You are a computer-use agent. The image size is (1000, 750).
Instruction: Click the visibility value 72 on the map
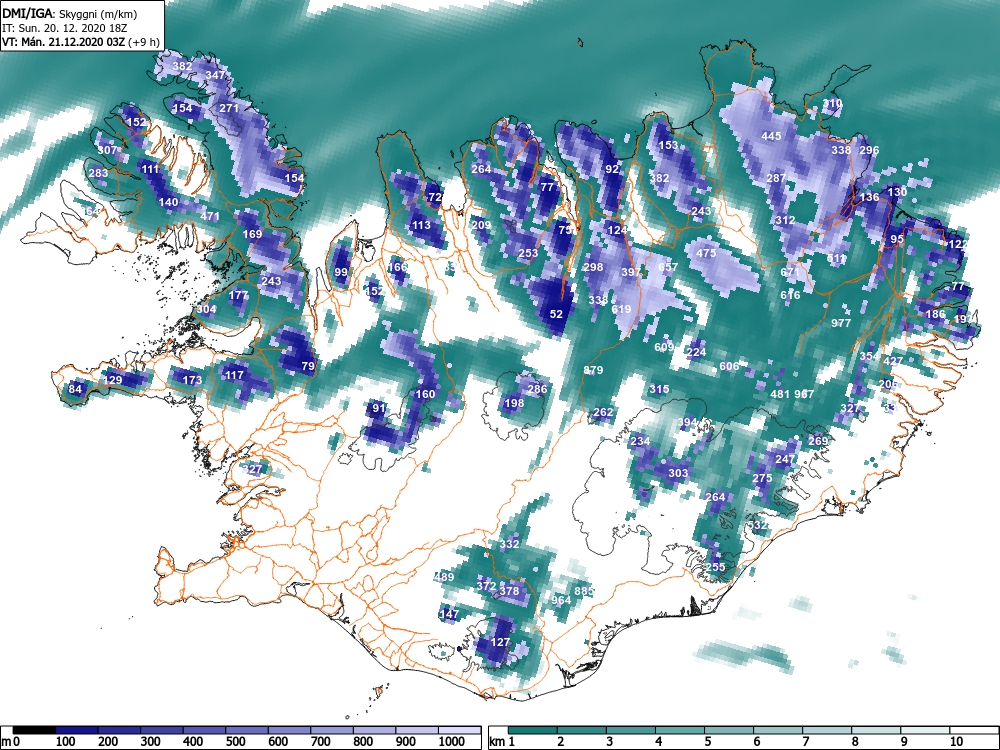pos(434,197)
